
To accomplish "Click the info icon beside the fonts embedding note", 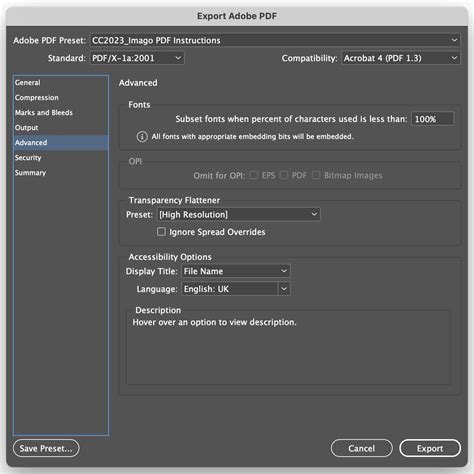I will tap(142, 137).
